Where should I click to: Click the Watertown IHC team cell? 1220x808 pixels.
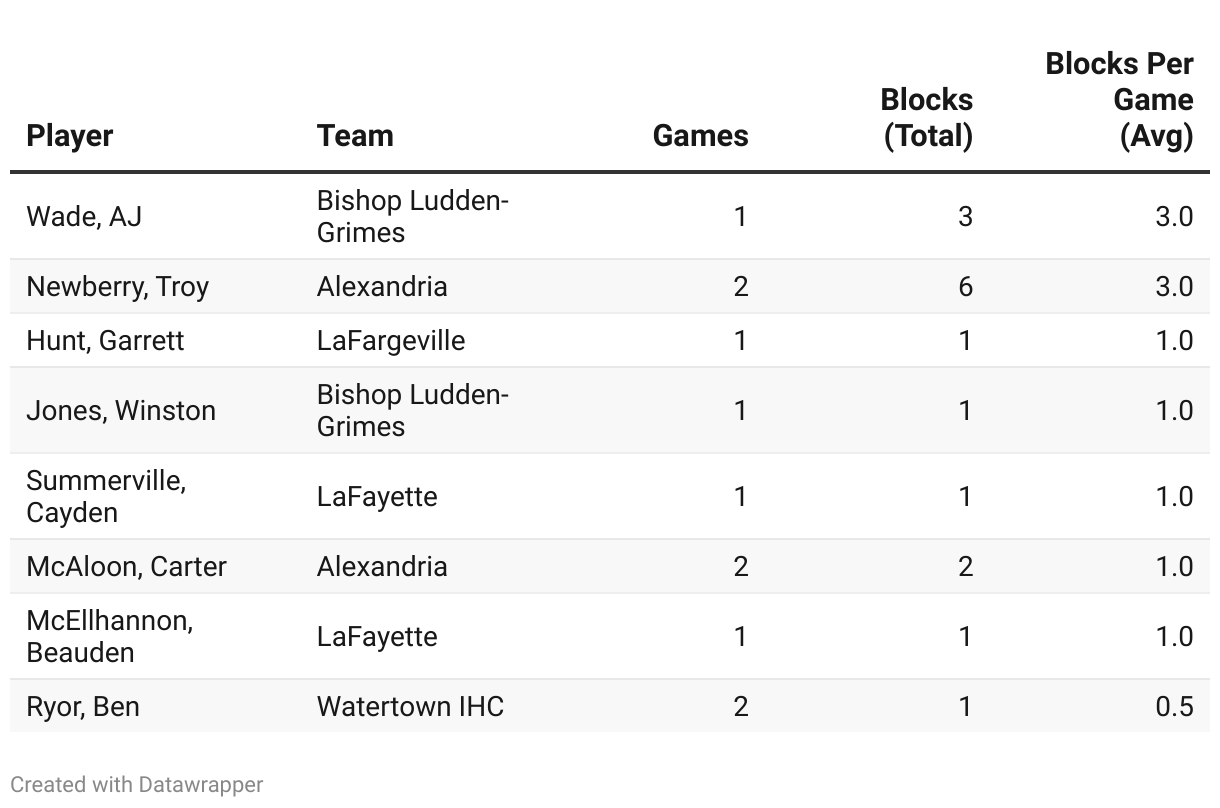pos(410,707)
